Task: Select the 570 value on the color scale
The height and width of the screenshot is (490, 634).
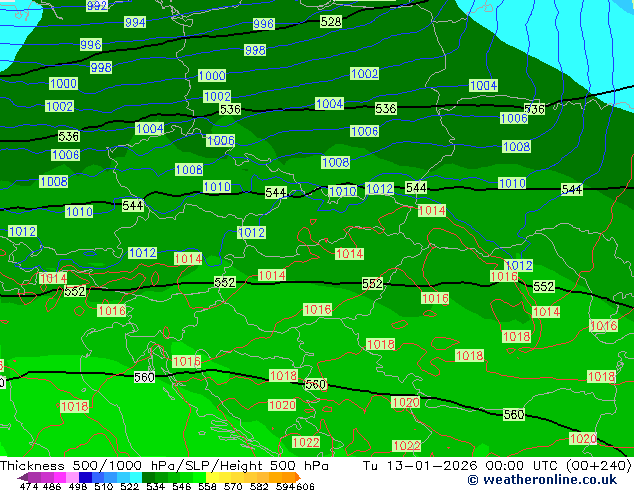Action: coord(231,486)
